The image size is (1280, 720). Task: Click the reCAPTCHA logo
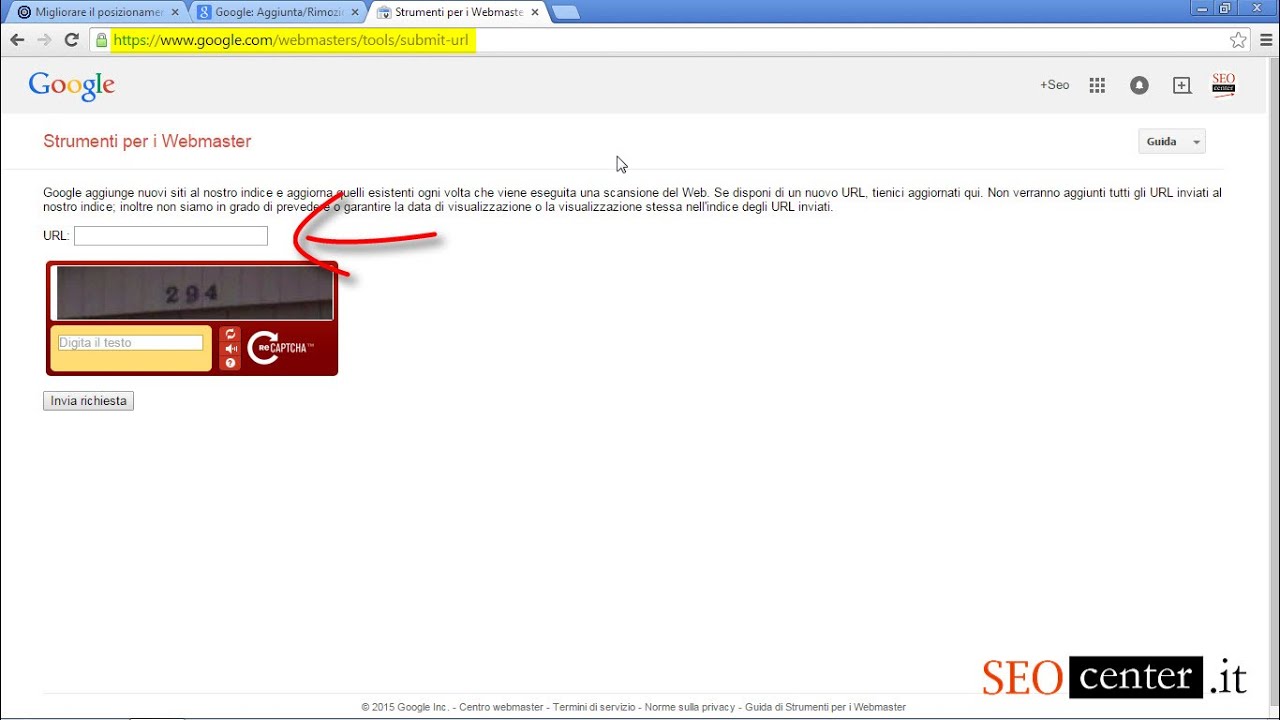coord(281,347)
